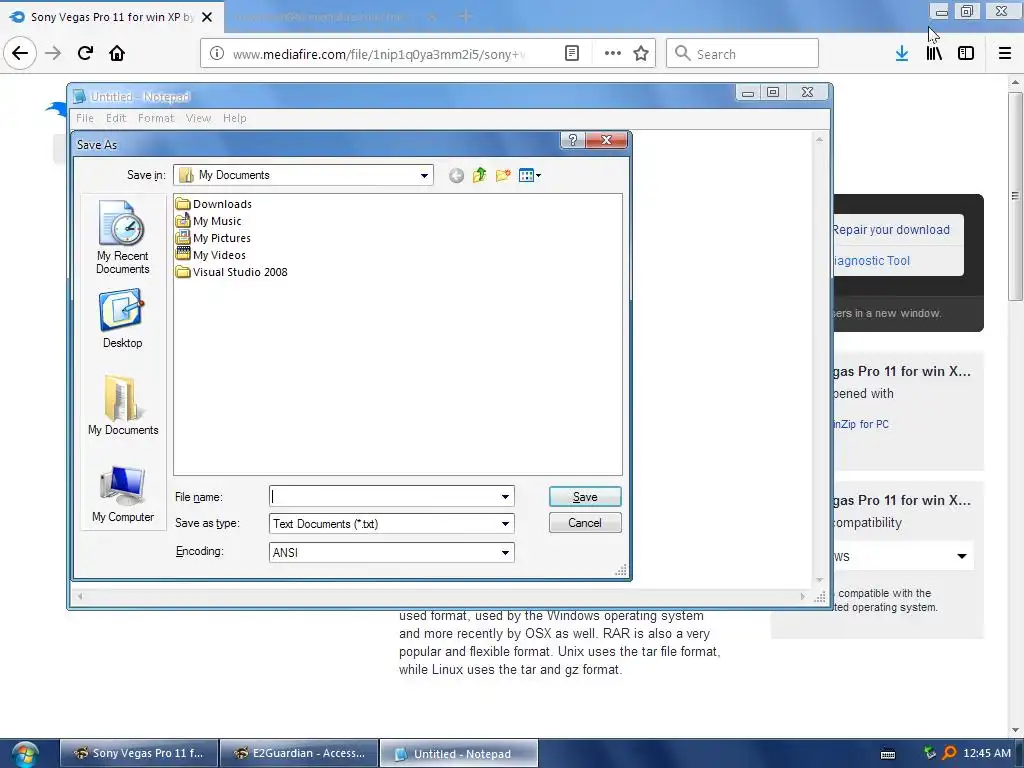Bookmark this page with the star
Screen dimensions: 1024x768
pos(641,54)
